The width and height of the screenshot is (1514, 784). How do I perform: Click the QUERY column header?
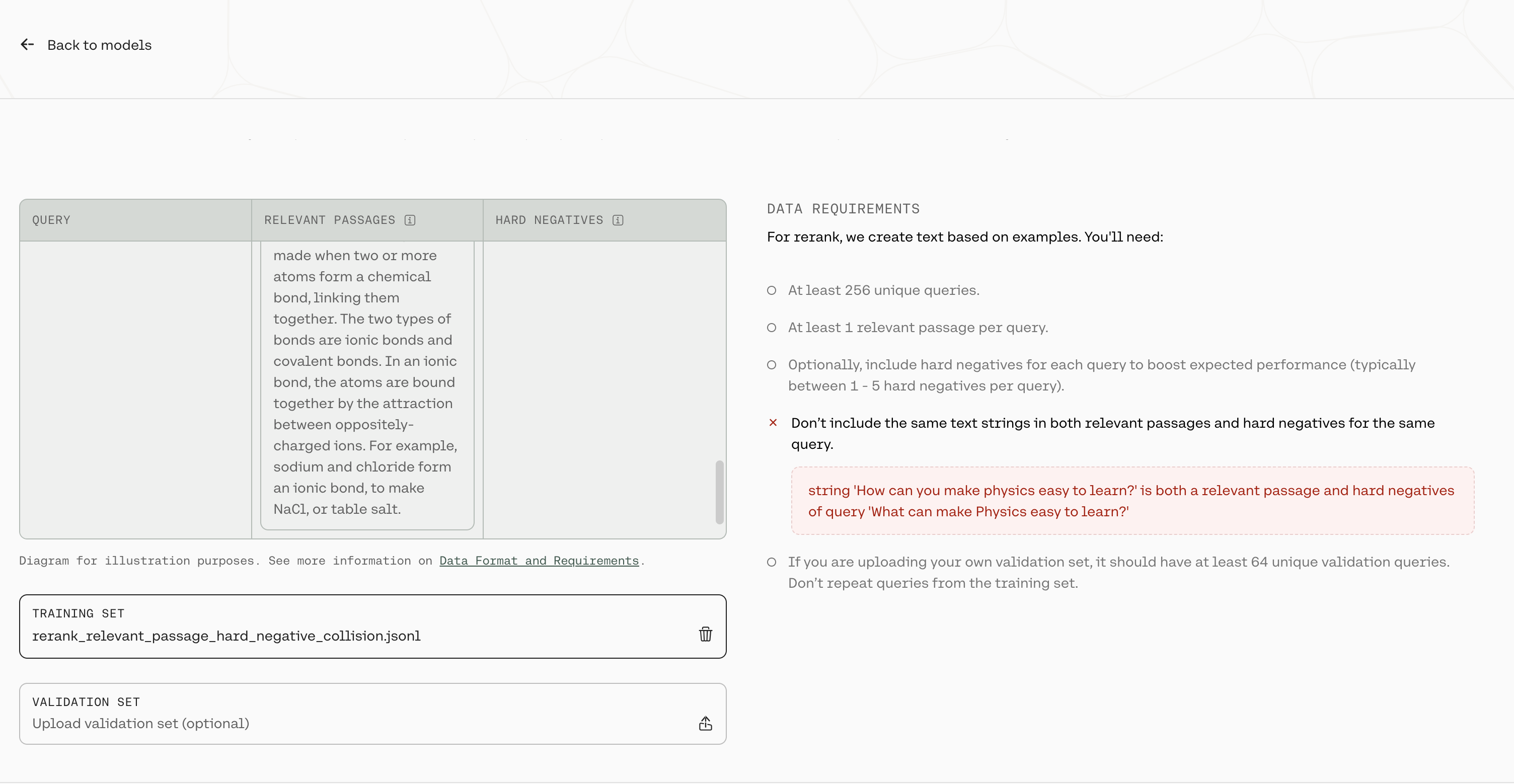pos(51,220)
